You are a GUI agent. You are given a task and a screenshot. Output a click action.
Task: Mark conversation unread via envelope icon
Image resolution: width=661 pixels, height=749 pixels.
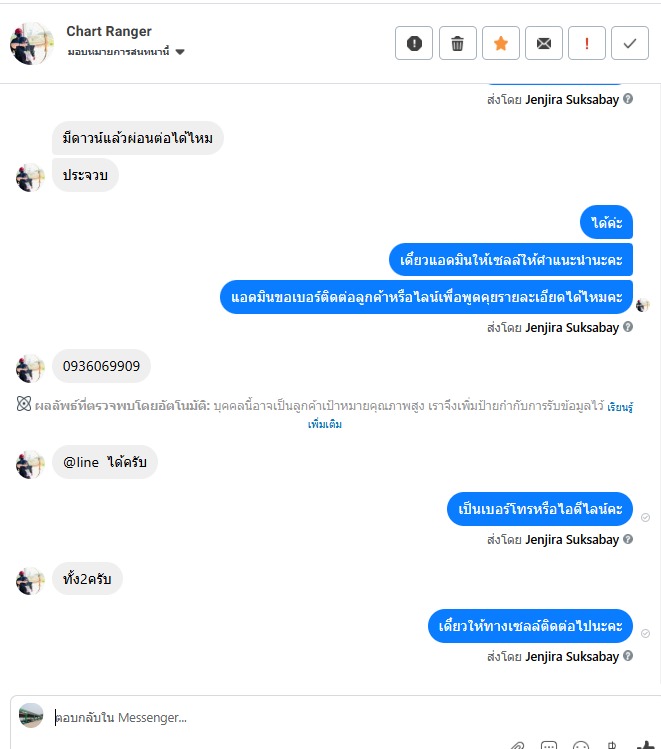point(544,43)
